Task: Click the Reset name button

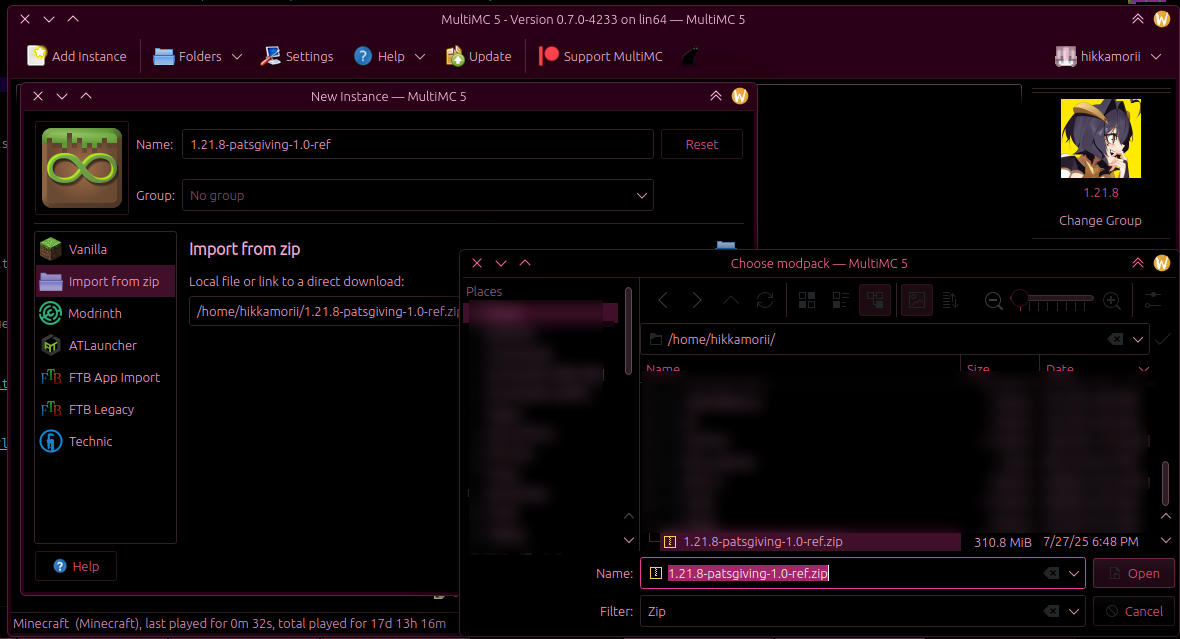Action: click(x=701, y=145)
